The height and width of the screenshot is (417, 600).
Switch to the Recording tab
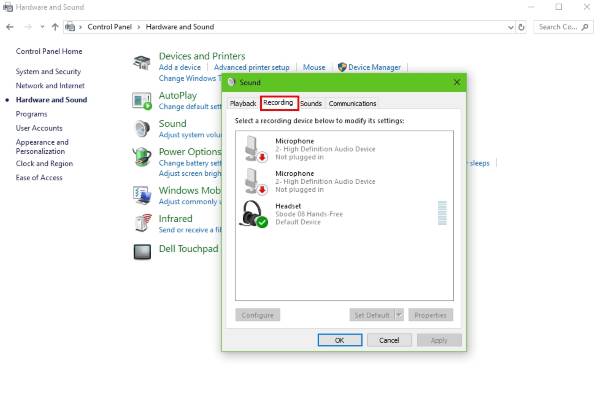point(279,103)
